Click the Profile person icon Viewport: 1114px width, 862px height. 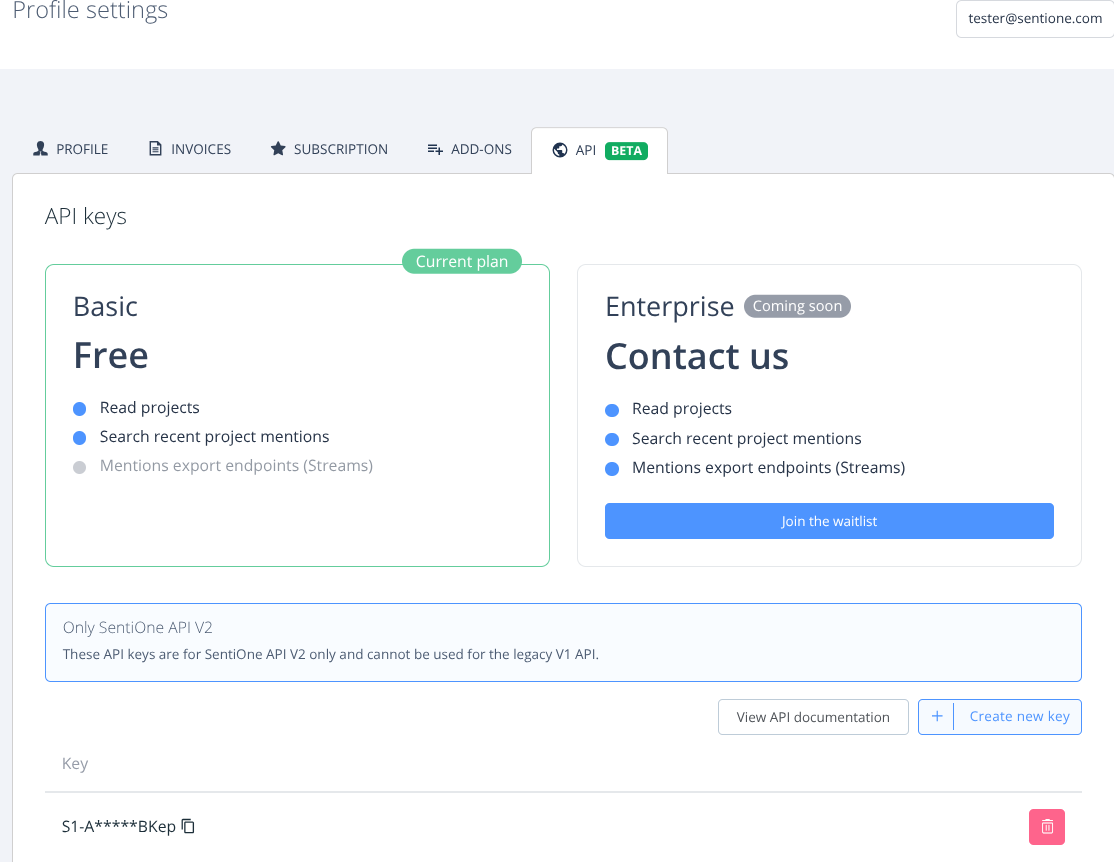tap(40, 149)
